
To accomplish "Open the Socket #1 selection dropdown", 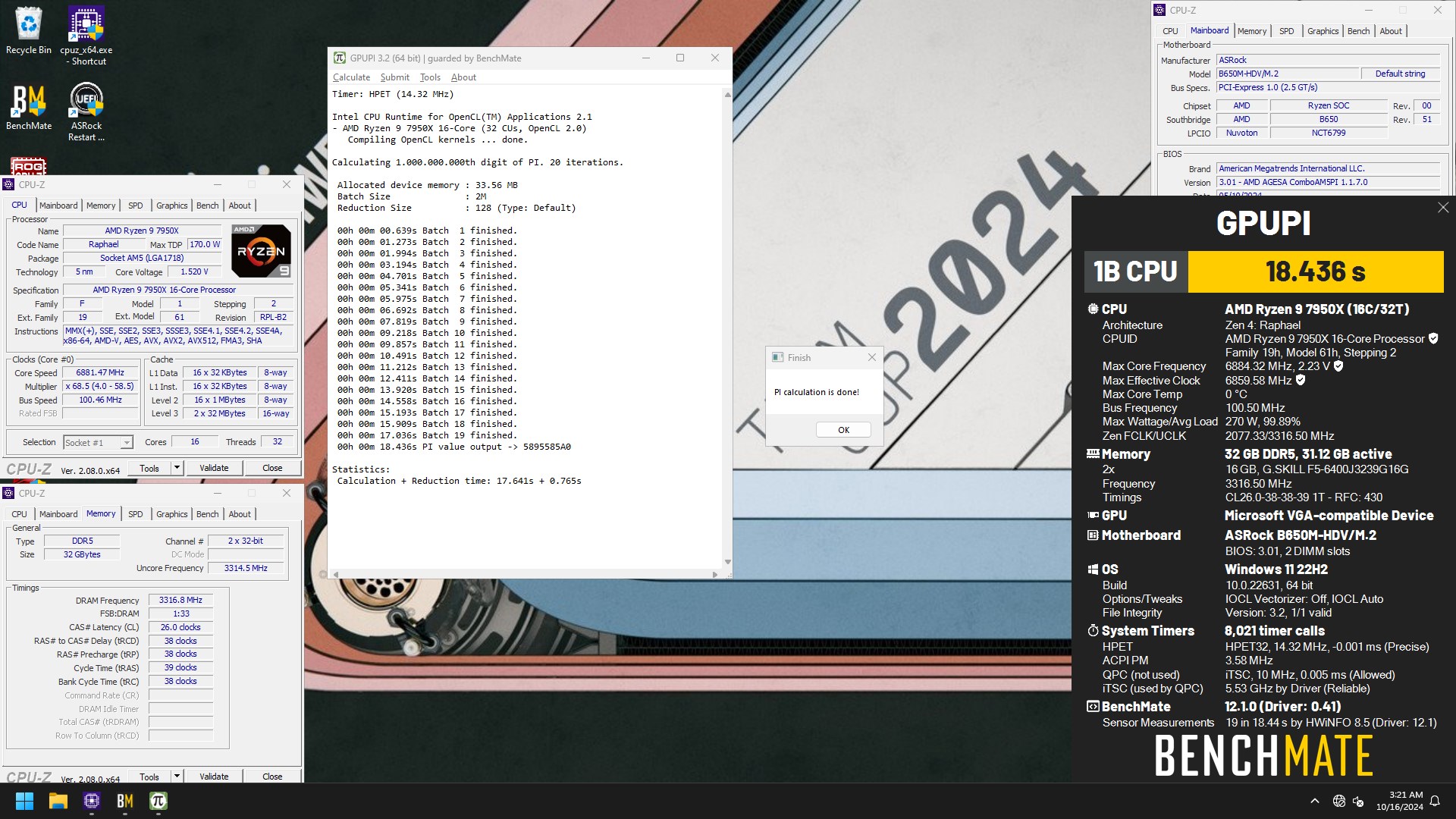I will (x=98, y=442).
